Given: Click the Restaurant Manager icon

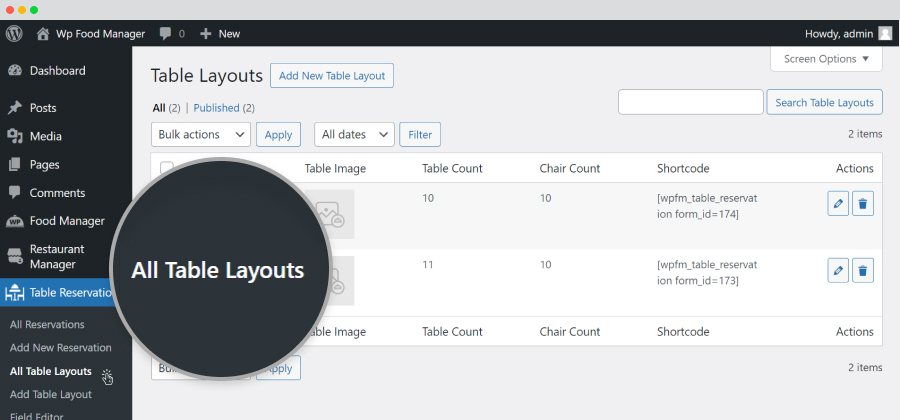Looking at the screenshot, I should click(14, 256).
